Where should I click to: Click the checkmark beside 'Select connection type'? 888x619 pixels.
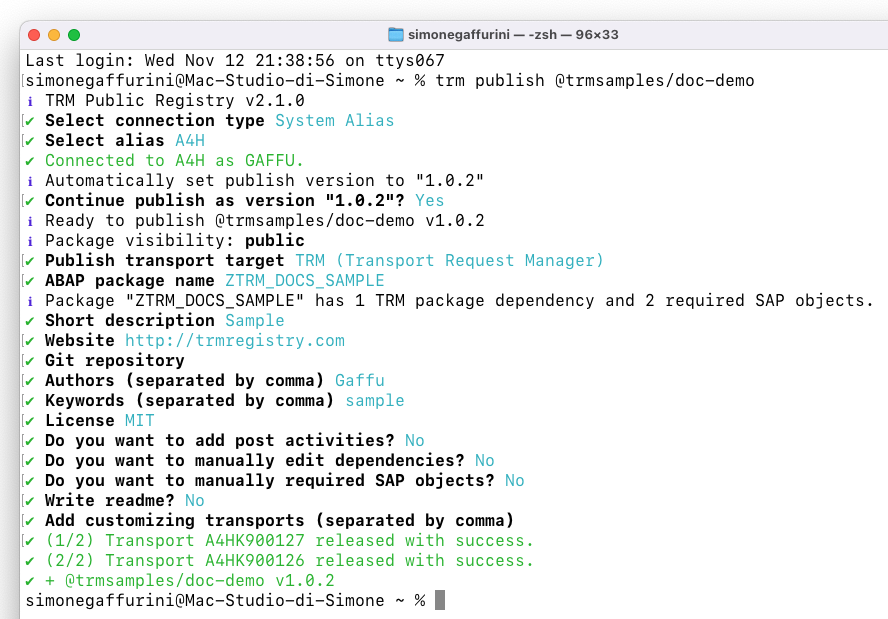(30, 121)
